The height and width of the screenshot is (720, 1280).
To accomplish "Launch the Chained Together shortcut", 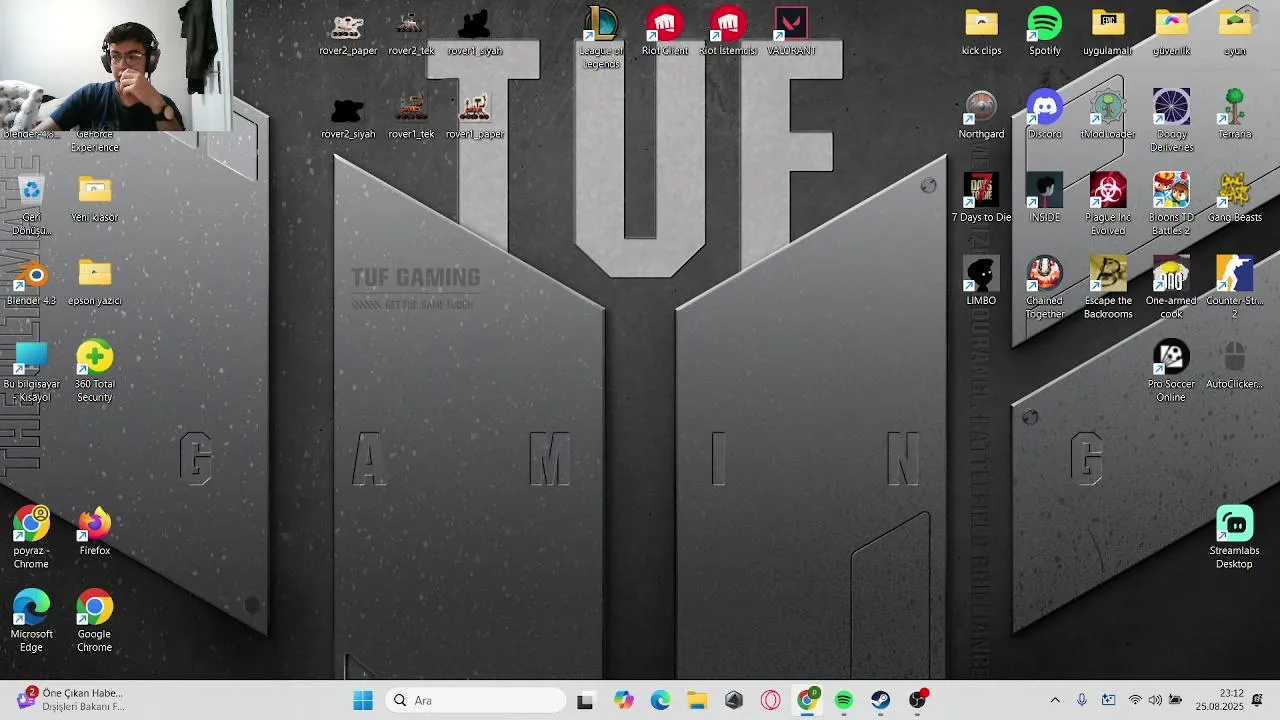I will (1045, 288).
